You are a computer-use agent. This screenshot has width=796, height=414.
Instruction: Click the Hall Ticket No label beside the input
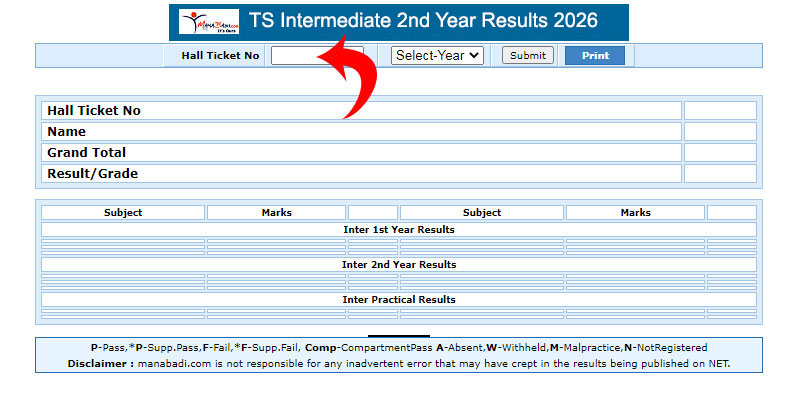[220, 56]
